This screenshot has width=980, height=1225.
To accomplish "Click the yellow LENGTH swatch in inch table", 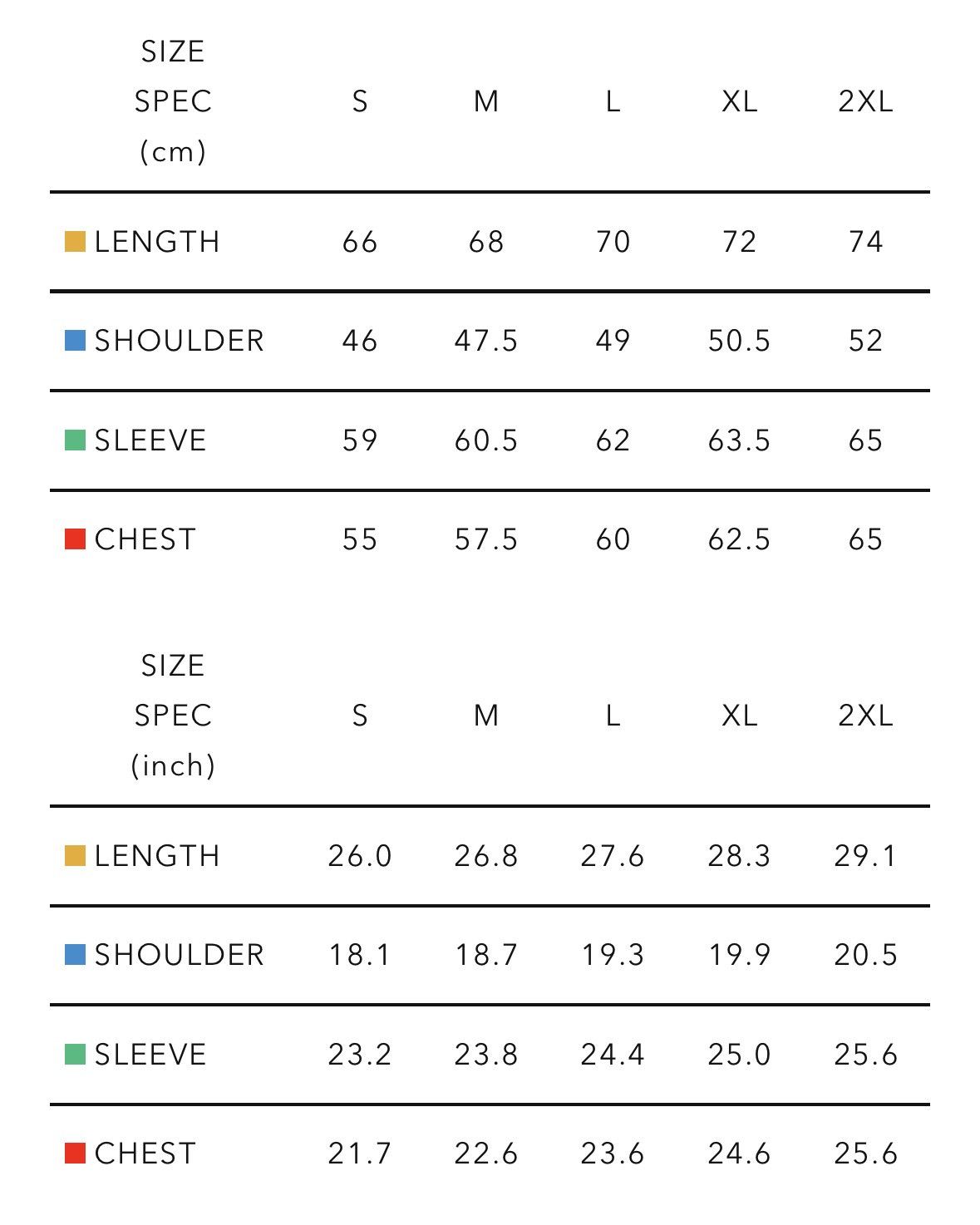I will [75, 856].
